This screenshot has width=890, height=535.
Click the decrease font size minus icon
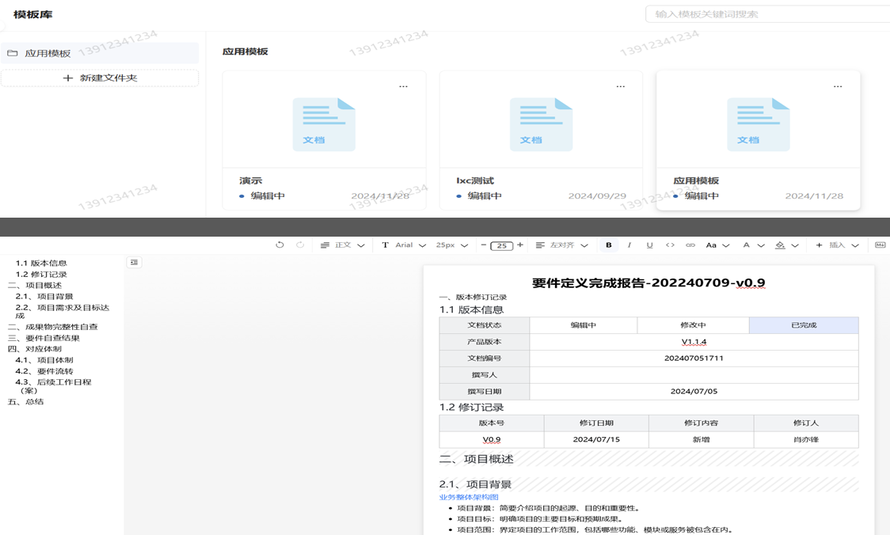[484, 245]
